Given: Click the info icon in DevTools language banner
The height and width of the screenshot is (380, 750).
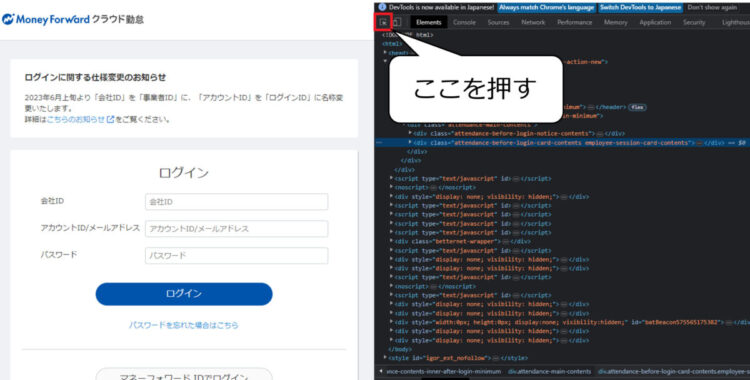Looking at the screenshot, I should [x=382, y=7].
